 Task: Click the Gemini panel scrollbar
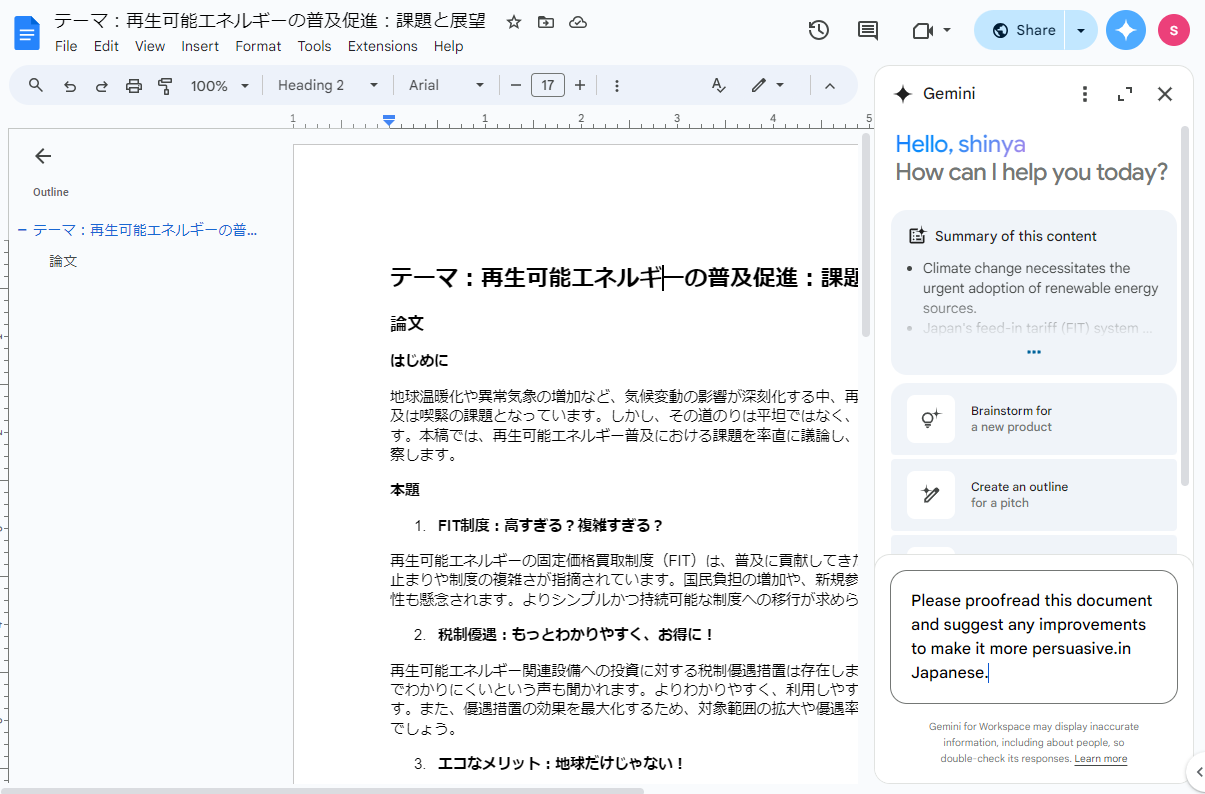pos(1185,305)
